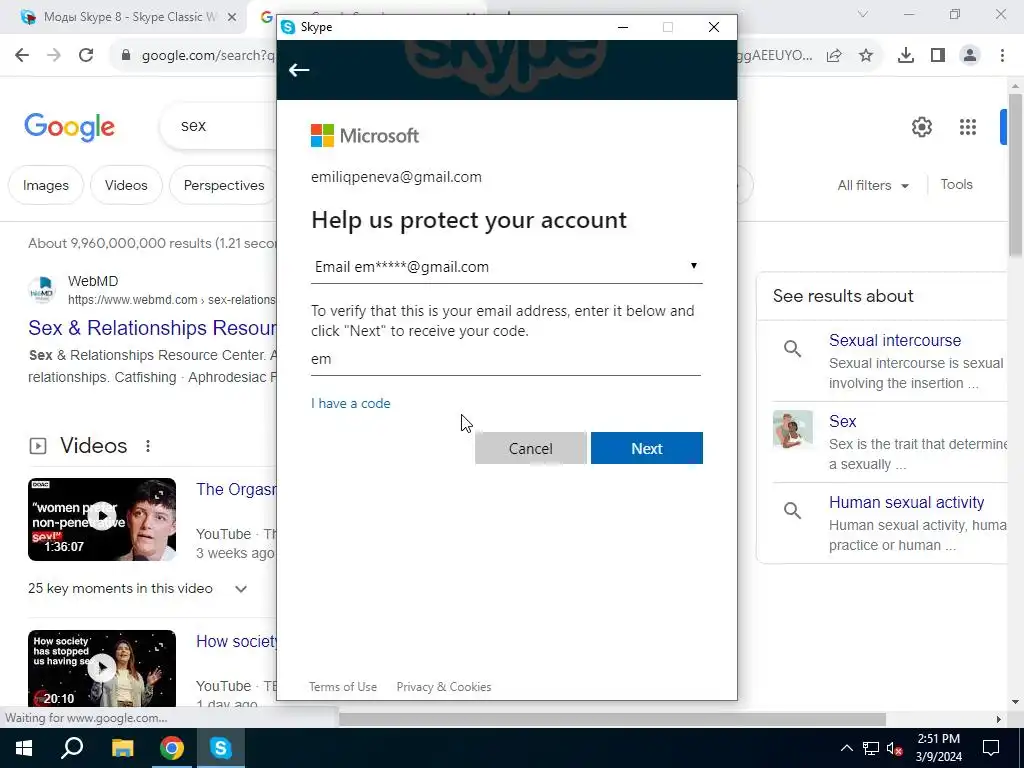Image resolution: width=1024 pixels, height=768 pixels.
Task: Open the Email em*****@gmail.com dropdown
Action: click(506, 266)
